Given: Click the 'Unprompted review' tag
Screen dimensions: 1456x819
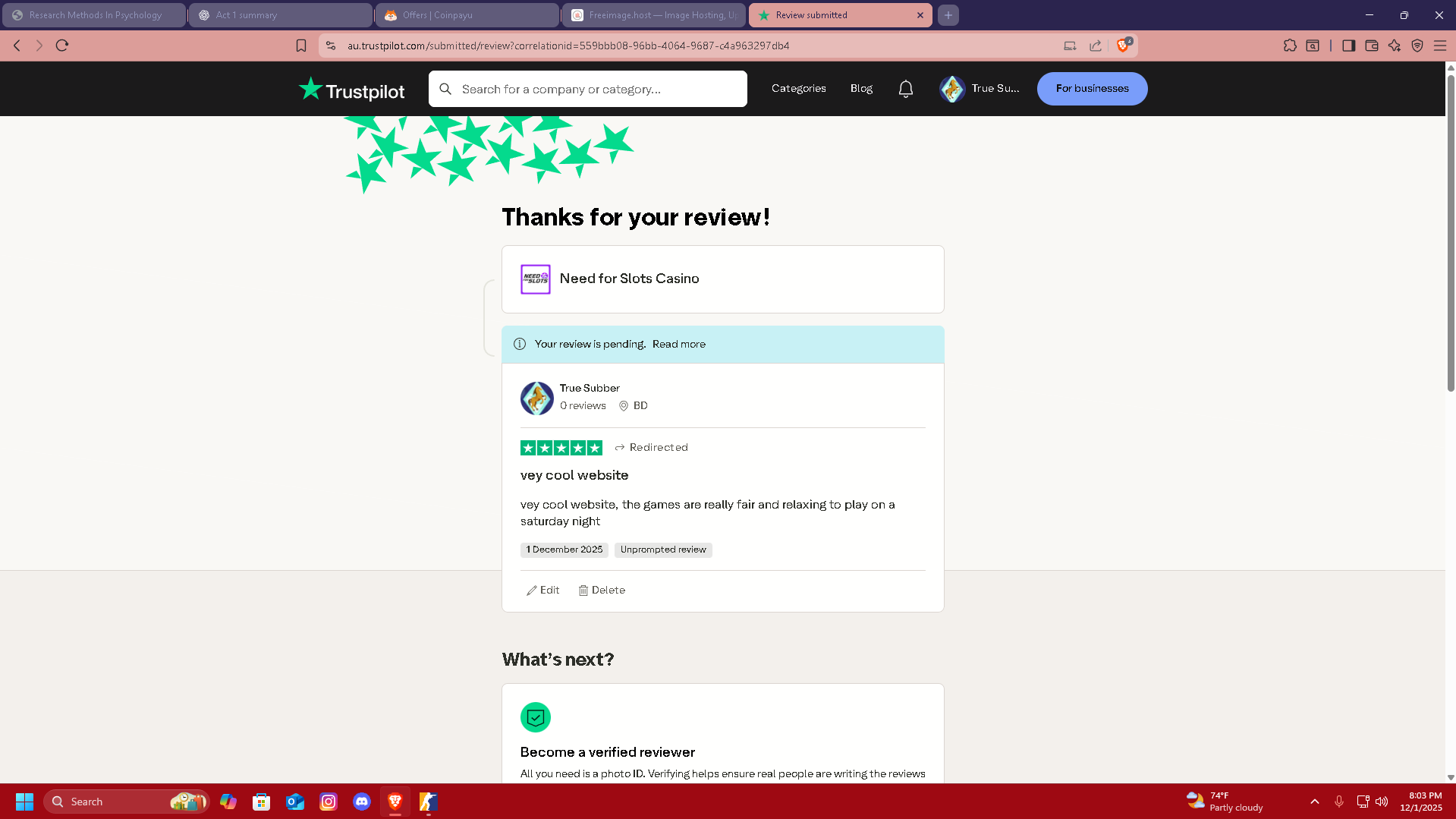Looking at the screenshot, I should tap(663, 550).
